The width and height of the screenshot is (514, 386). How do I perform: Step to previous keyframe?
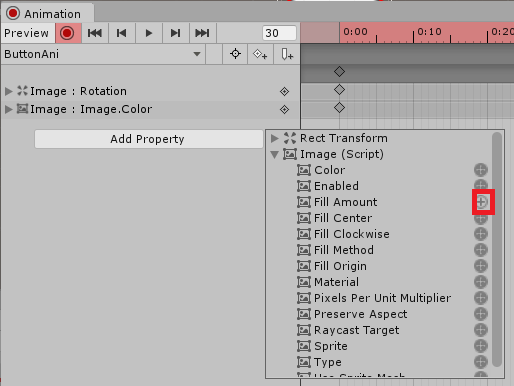(122, 33)
